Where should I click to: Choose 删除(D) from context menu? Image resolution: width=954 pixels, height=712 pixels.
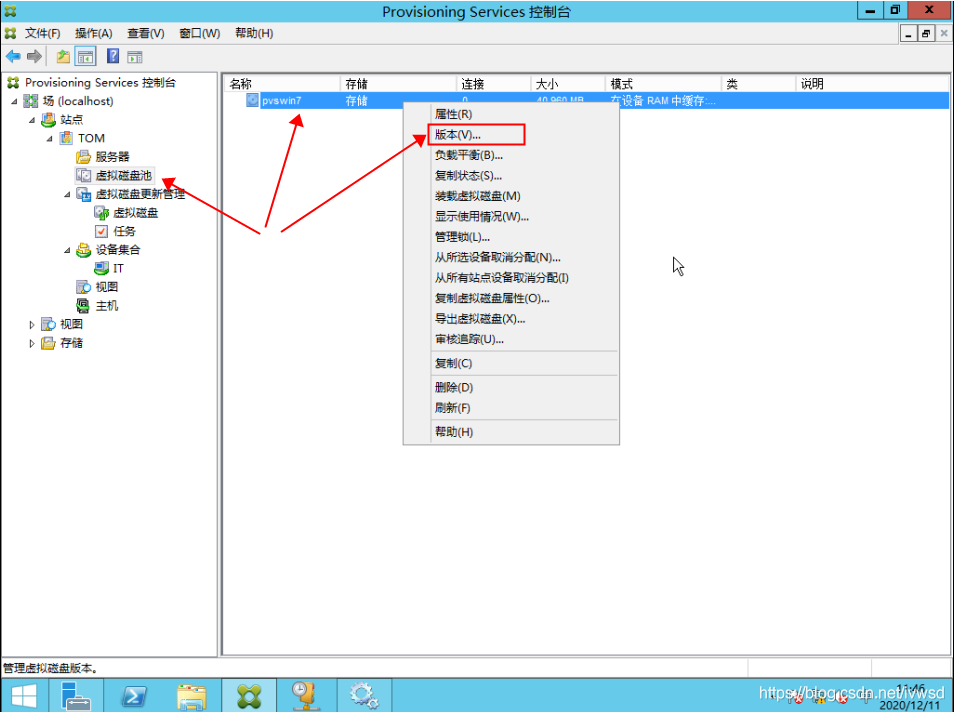(x=453, y=387)
